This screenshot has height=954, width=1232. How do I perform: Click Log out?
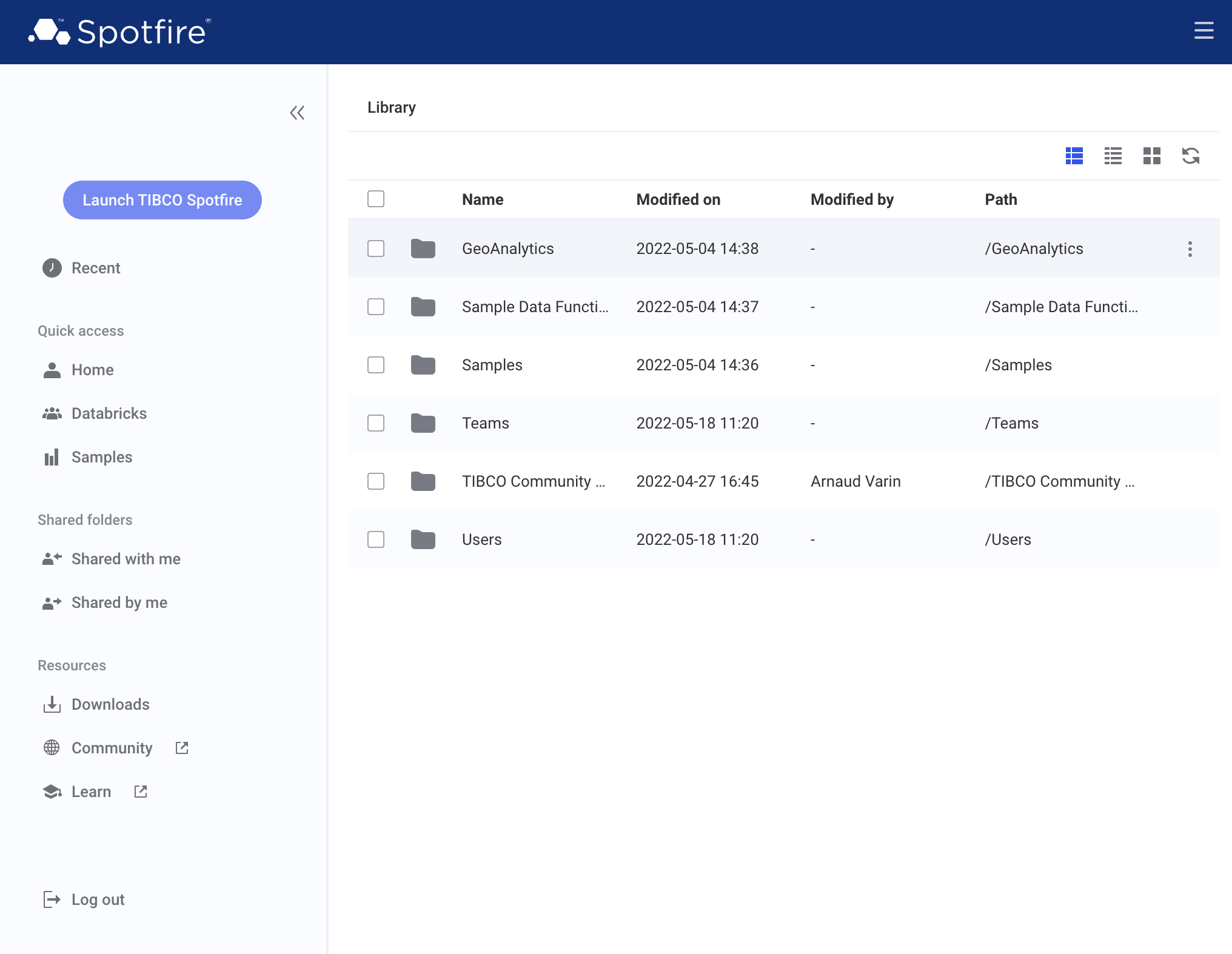tap(97, 899)
